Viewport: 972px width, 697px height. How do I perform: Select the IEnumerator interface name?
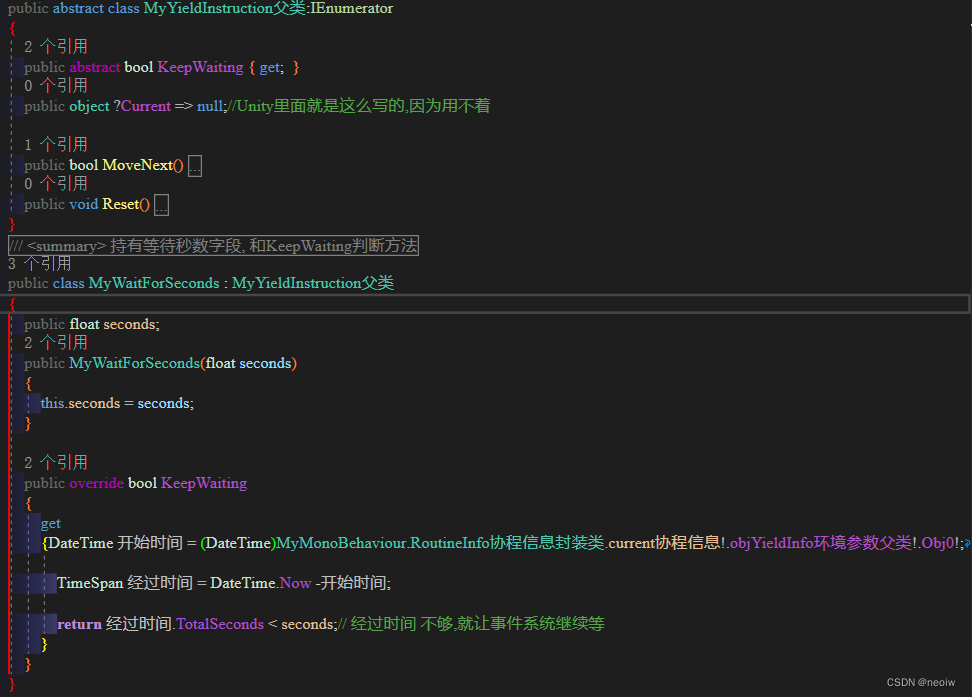[356, 8]
